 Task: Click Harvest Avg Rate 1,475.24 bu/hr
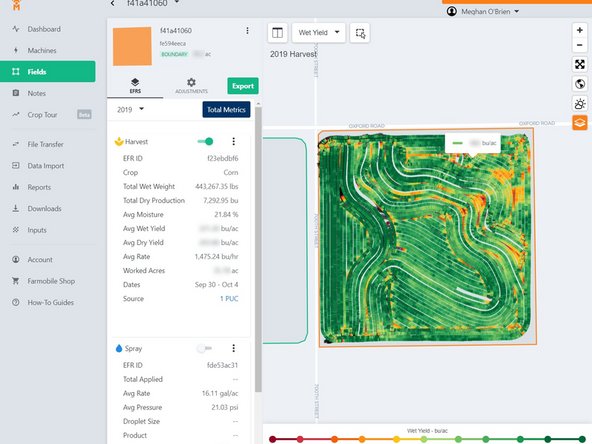pos(216,256)
